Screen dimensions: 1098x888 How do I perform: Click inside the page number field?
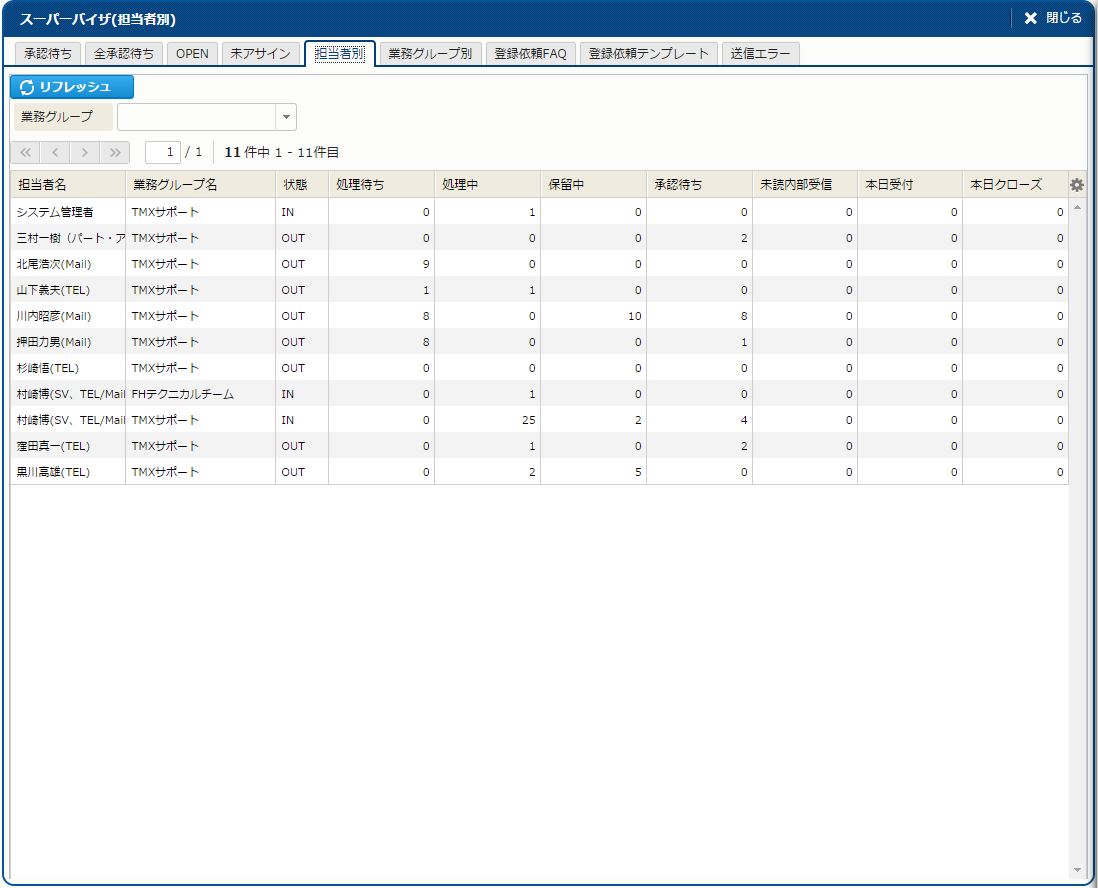tap(163, 153)
